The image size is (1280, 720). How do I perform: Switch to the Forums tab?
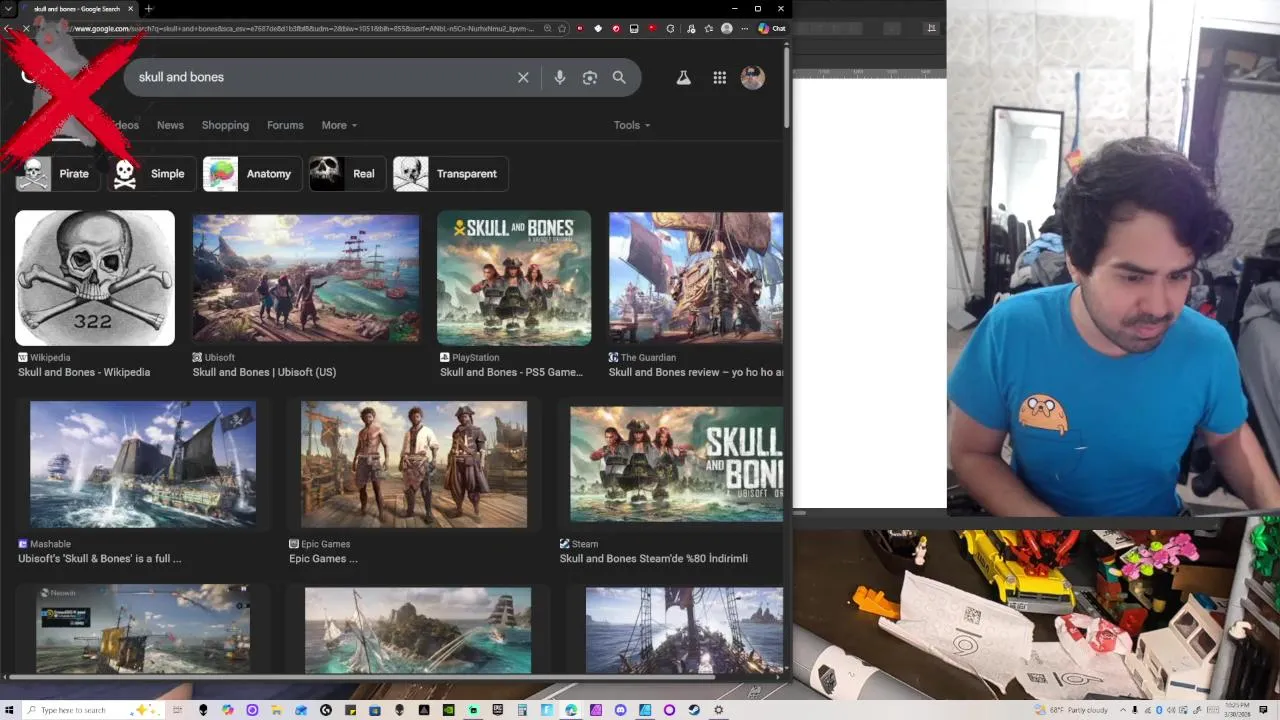pyautogui.click(x=285, y=125)
